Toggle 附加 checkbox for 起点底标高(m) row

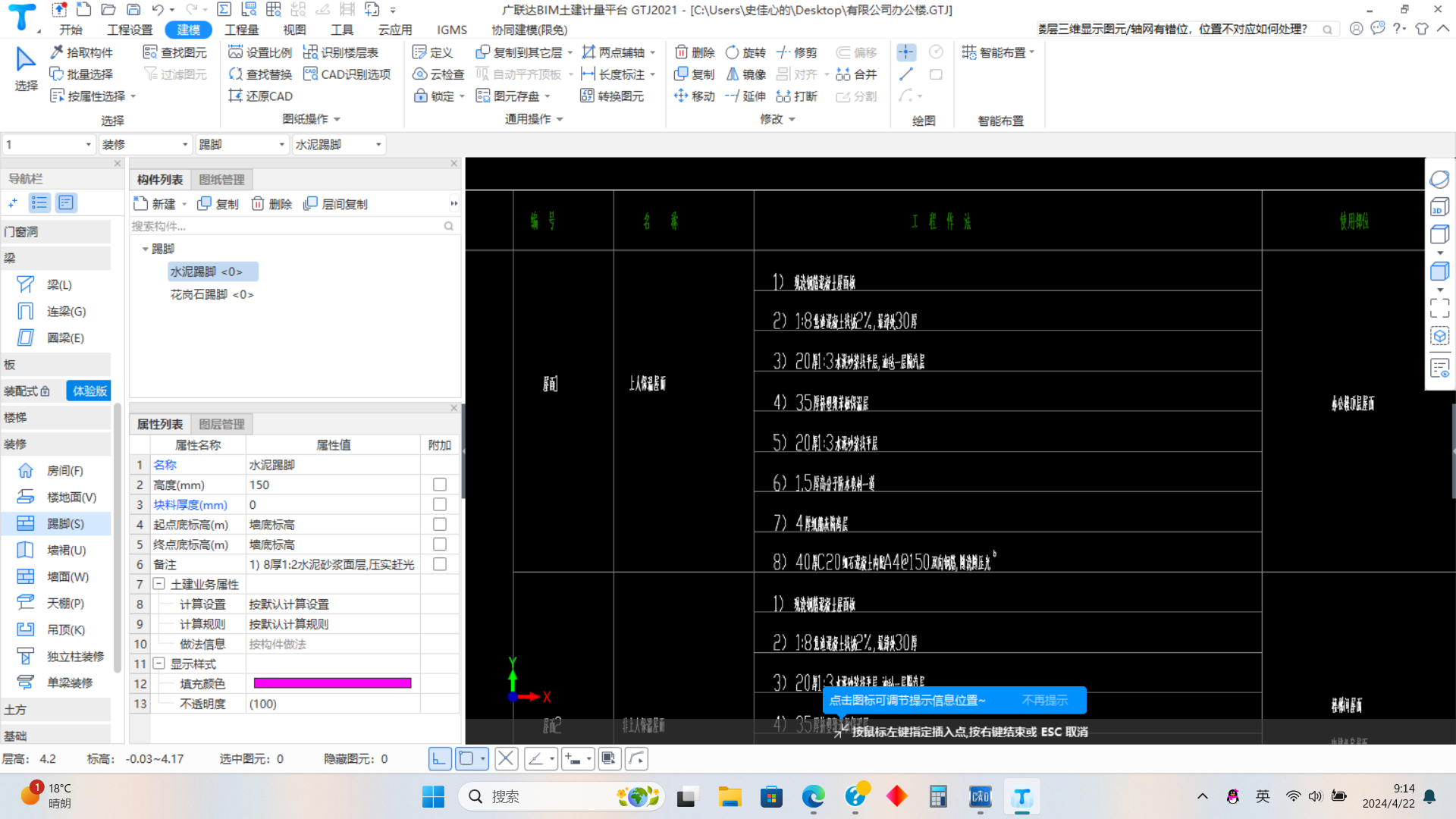coord(440,524)
